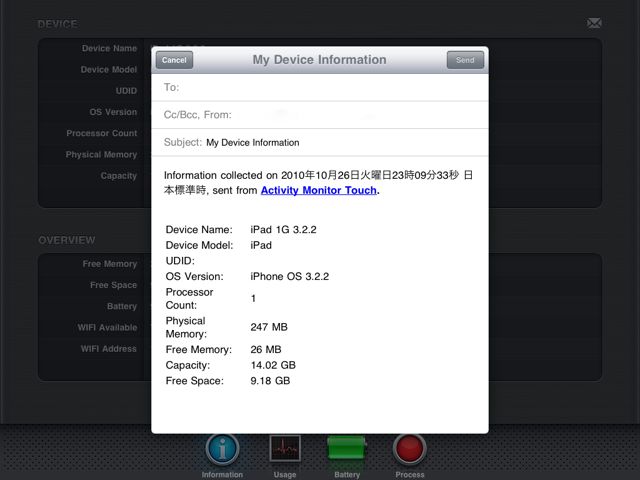Open the Information tab icon

point(222,449)
